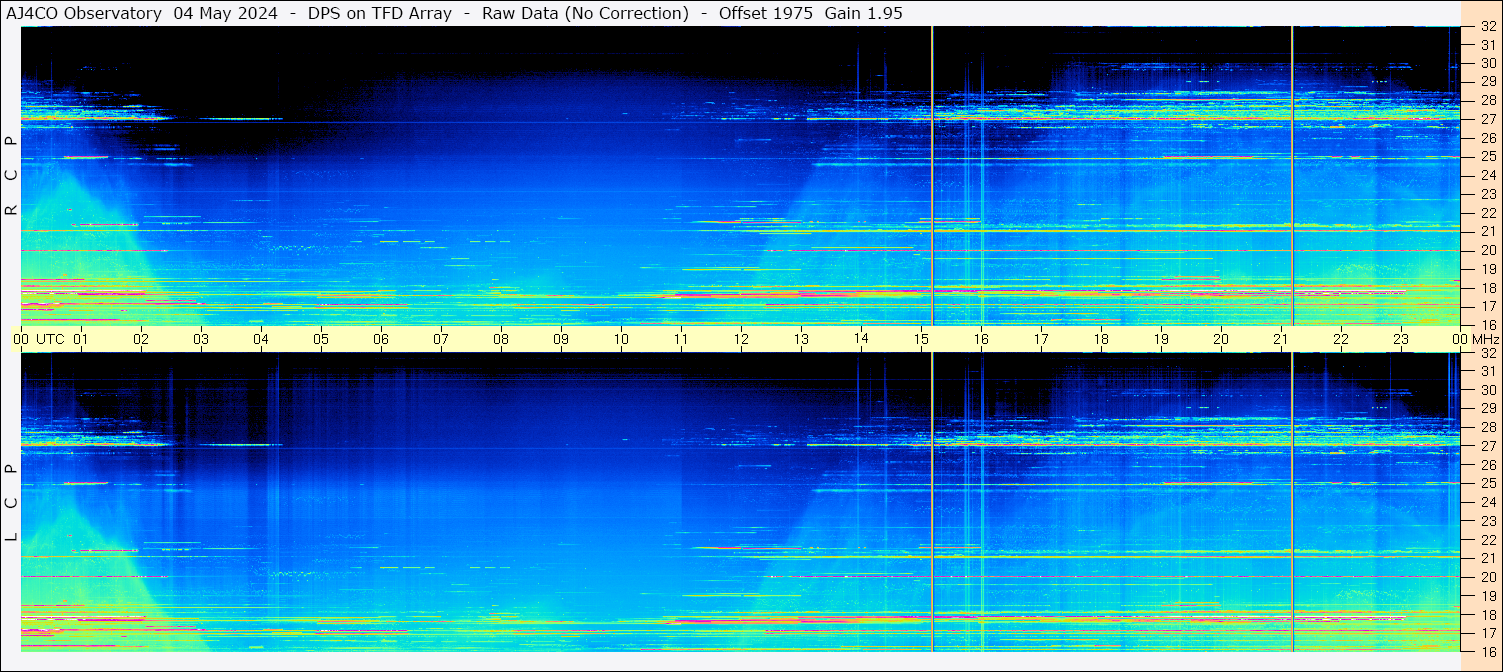Select the "Gain 1.95" value in the header
1503x672 pixels.
coord(864,13)
